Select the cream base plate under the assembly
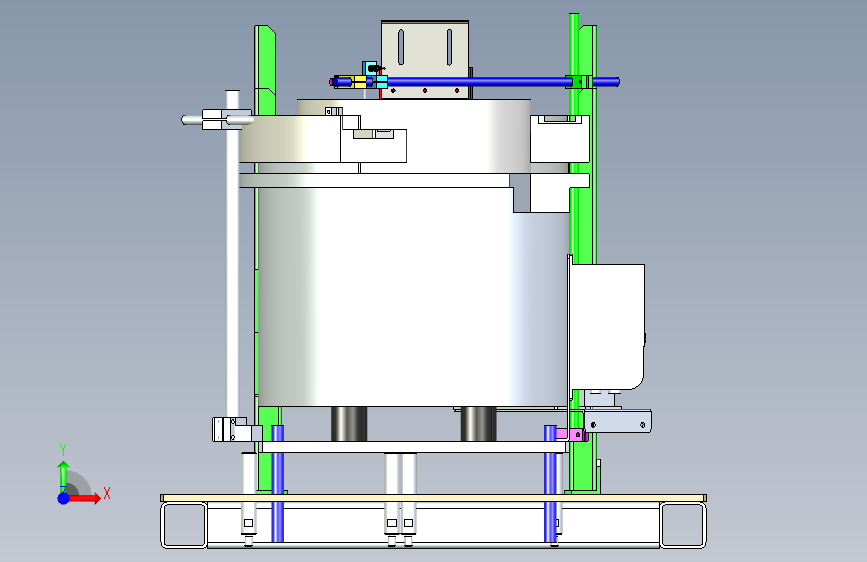The height and width of the screenshot is (562, 867). pyautogui.click(x=434, y=498)
